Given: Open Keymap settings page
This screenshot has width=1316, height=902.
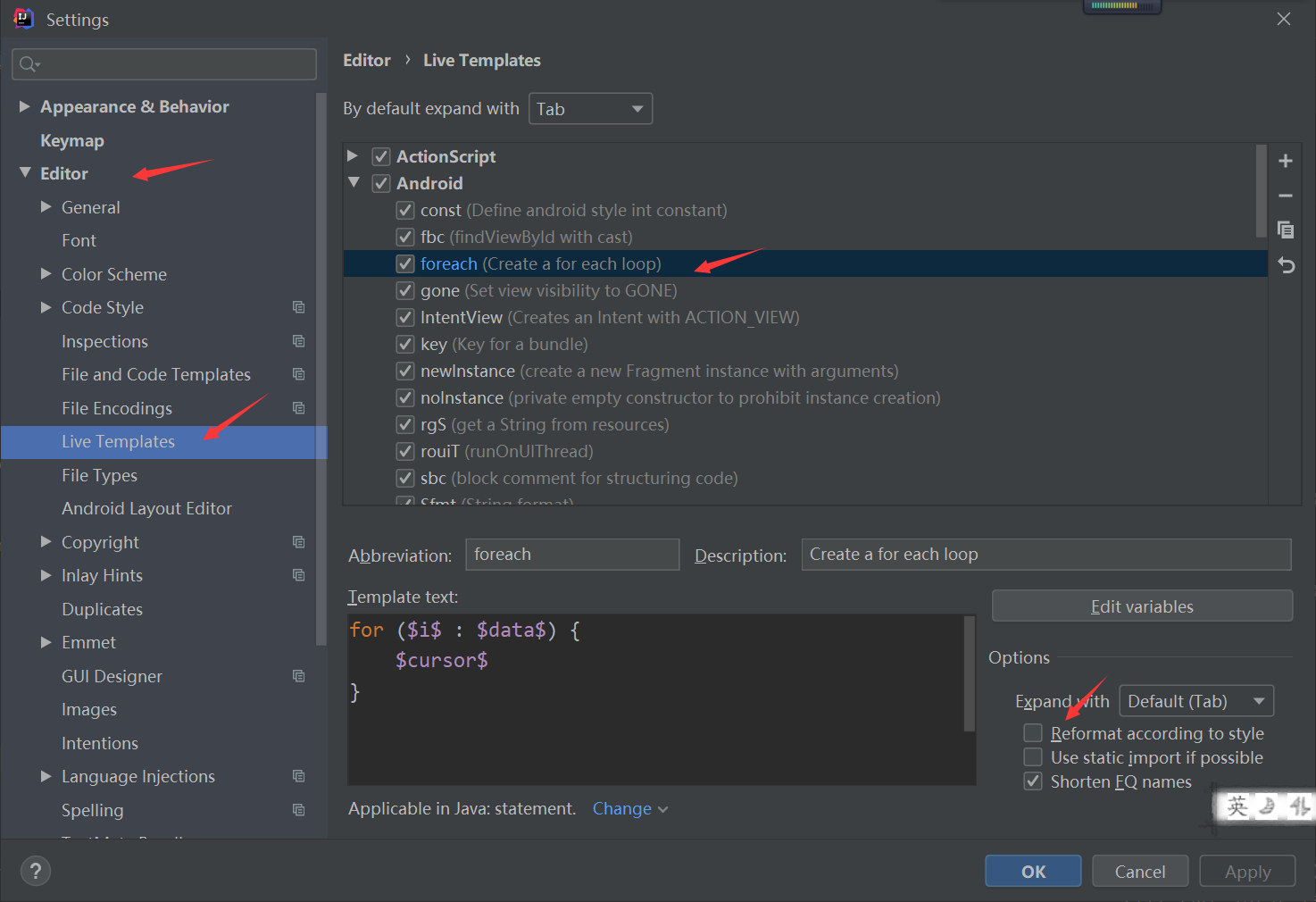Looking at the screenshot, I should point(72,140).
